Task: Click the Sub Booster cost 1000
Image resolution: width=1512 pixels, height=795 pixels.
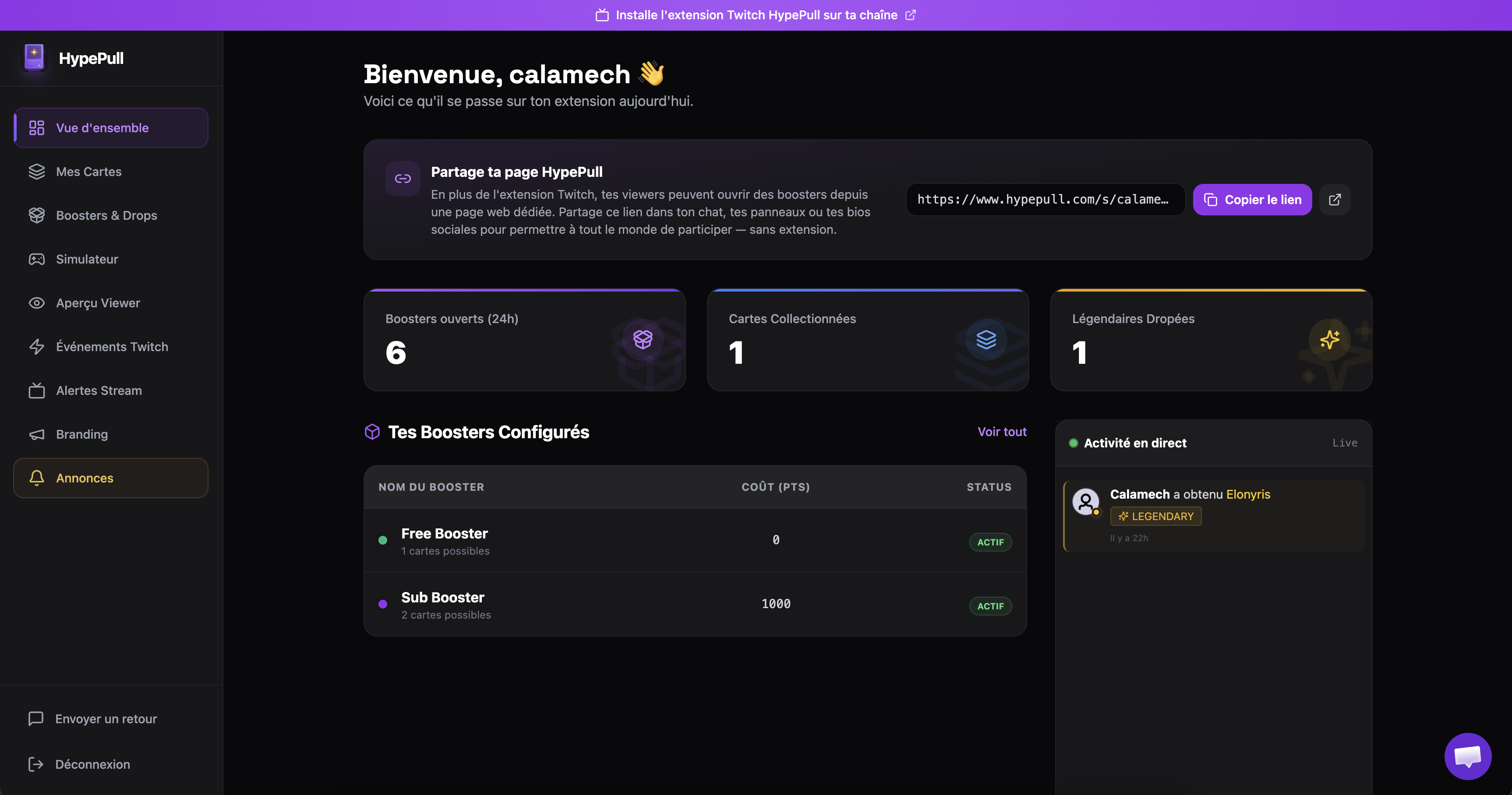Action: [x=776, y=604]
